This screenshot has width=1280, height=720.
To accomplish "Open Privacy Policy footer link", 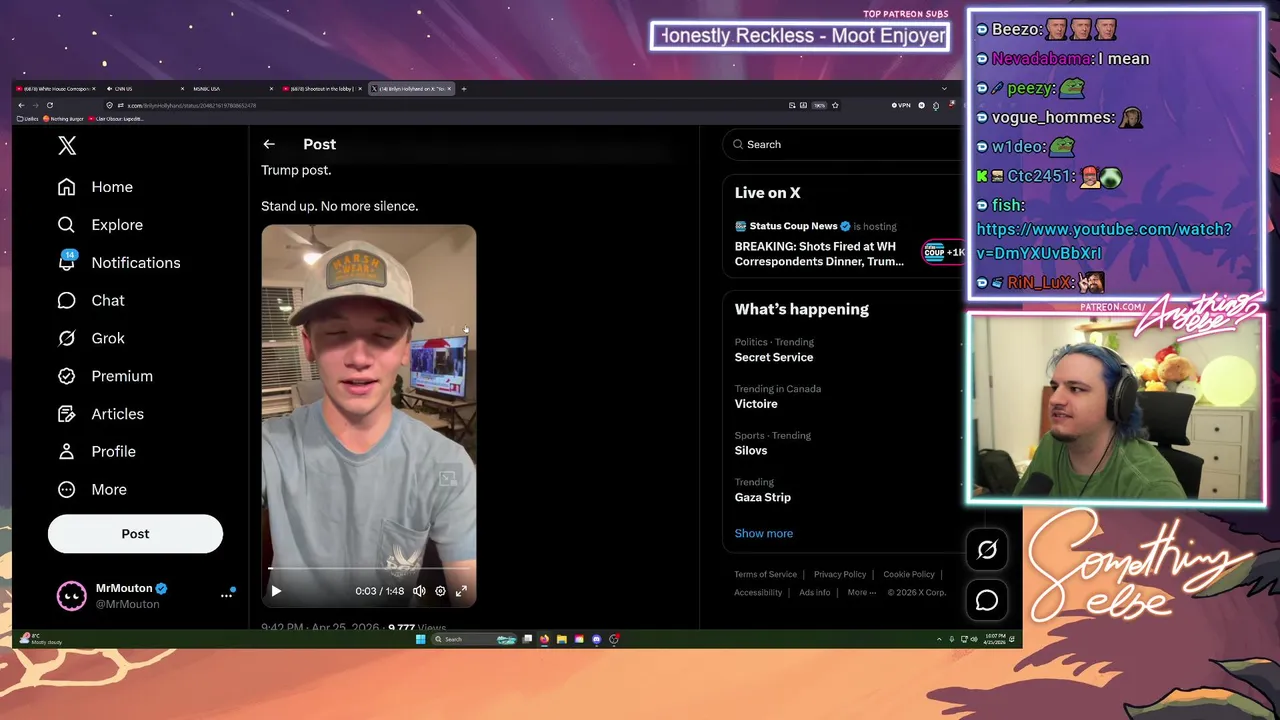I will coord(840,574).
